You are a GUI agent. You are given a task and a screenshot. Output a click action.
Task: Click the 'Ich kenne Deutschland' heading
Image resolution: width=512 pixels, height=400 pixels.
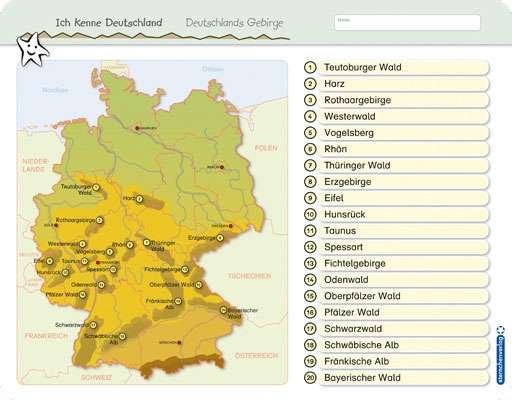pyautogui.click(x=109, y=23)
